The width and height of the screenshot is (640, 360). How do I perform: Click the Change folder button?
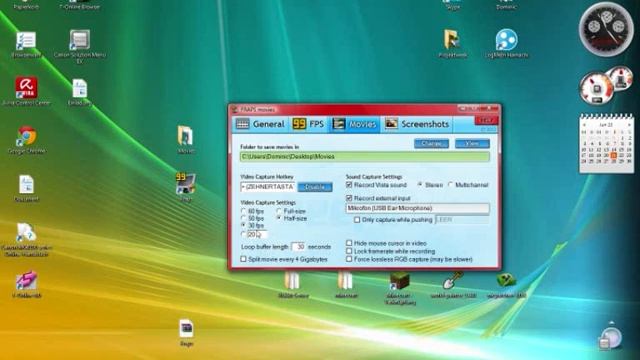[x=431, y=144]
